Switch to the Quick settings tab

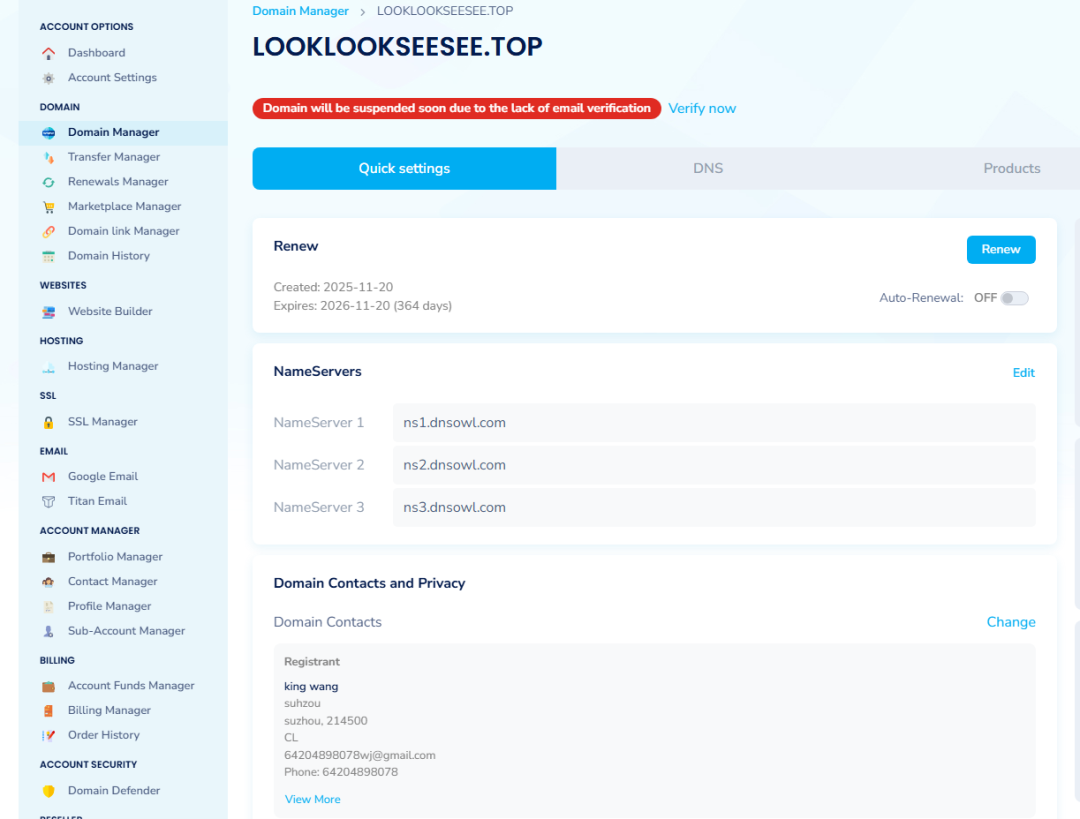coord(404,168)
